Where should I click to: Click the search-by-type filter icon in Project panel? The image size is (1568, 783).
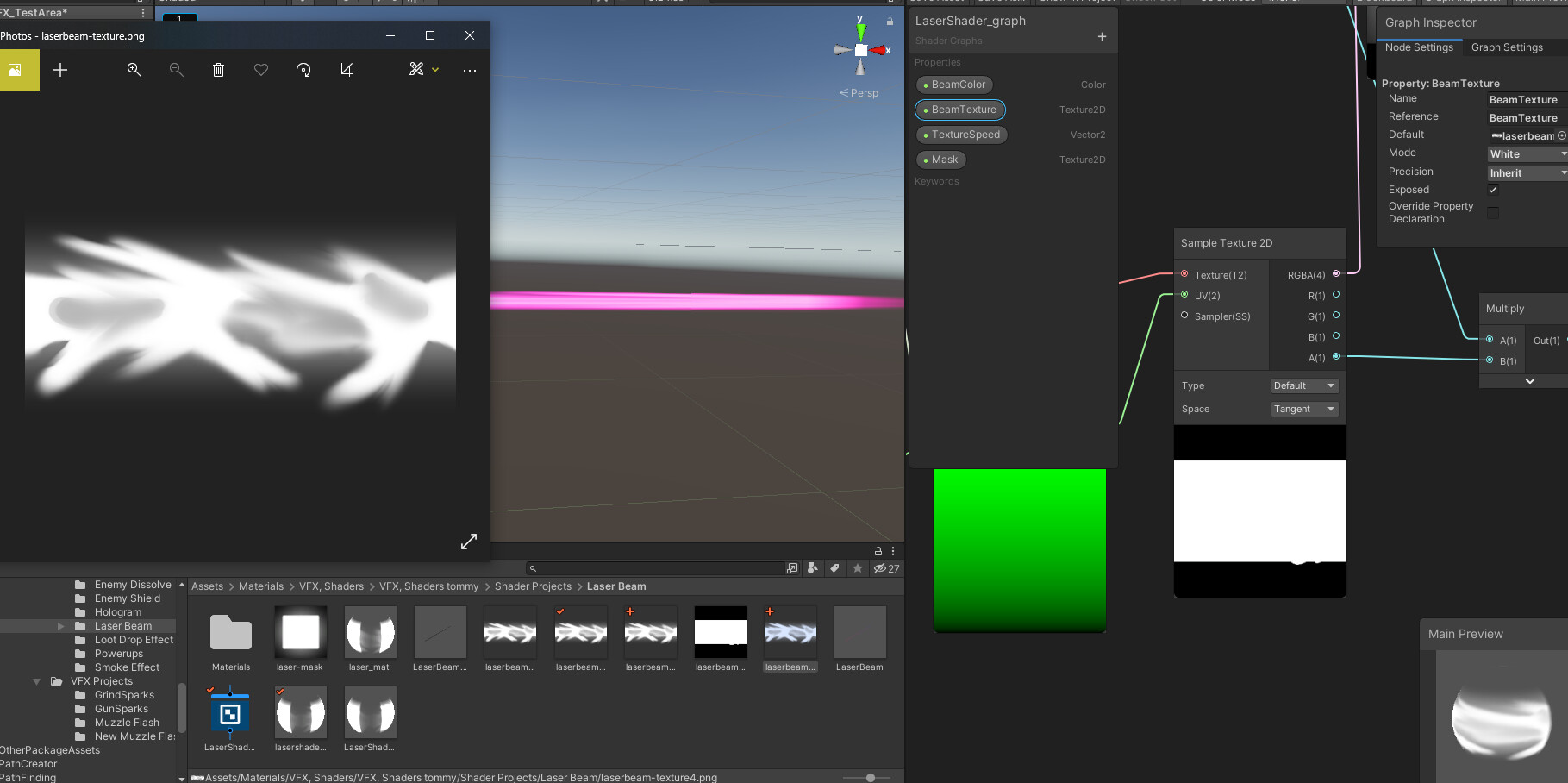(x=812, y=568)
